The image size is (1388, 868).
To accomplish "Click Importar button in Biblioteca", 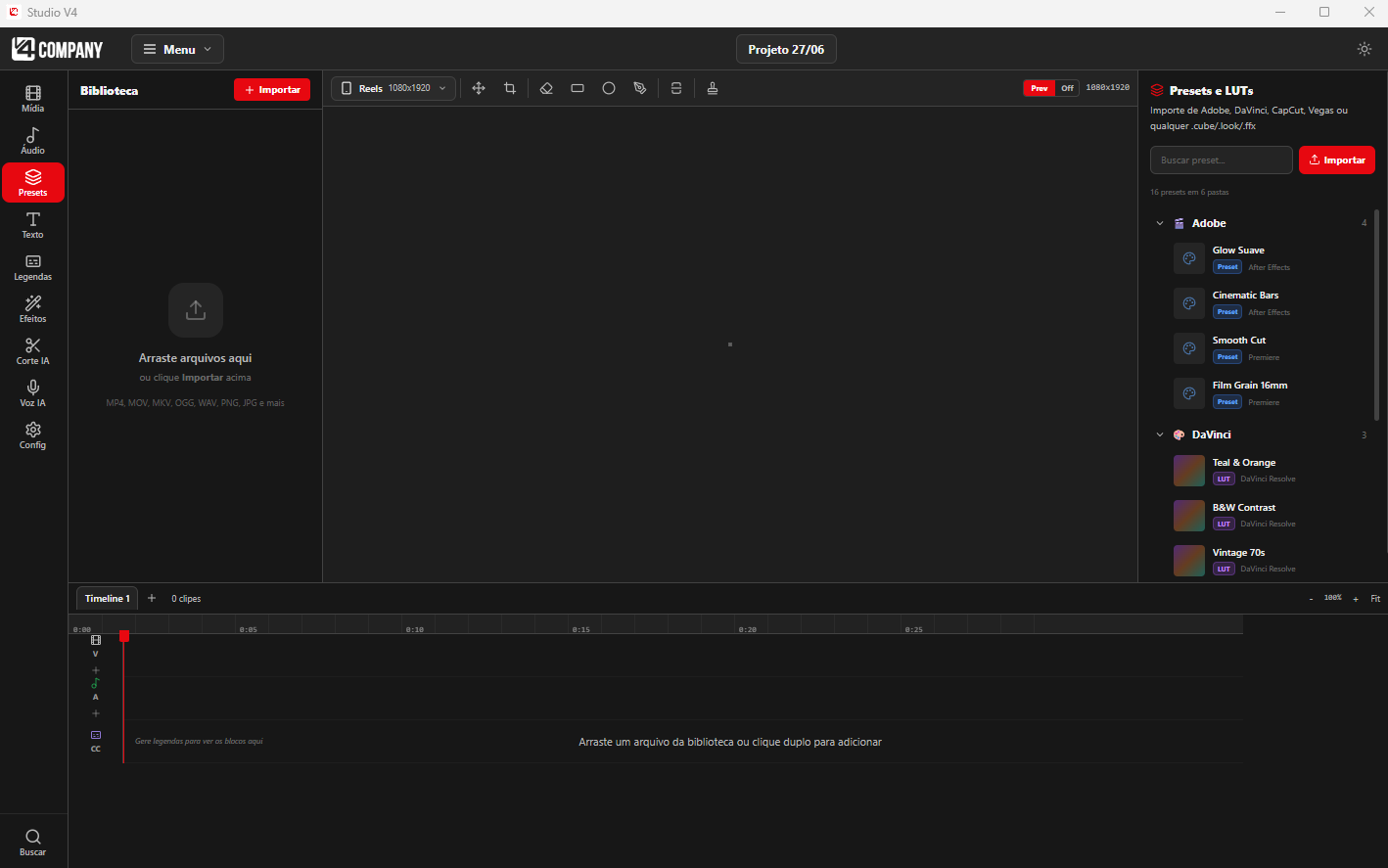I will tap(272, 89).
